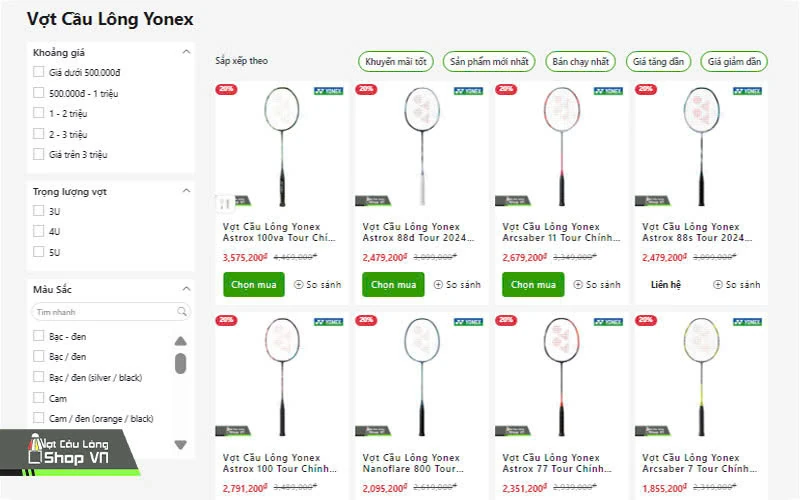Open the Arcsaber 11 Tour product title link
The height and width of the screenshot is (500, 800).
[560, 232]
